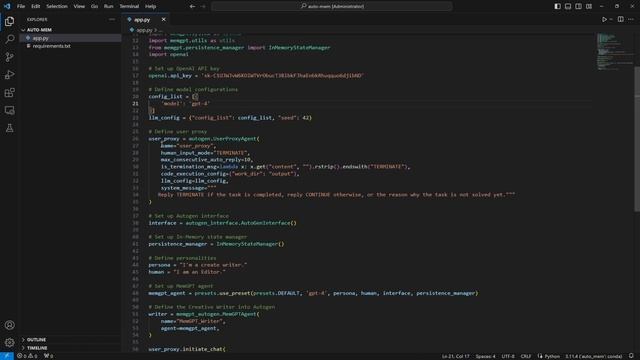Click the Ln 21, Col 17 status item
Image resolution: width=640 pixels, height=360 pixels.
[x=455, y=356]
